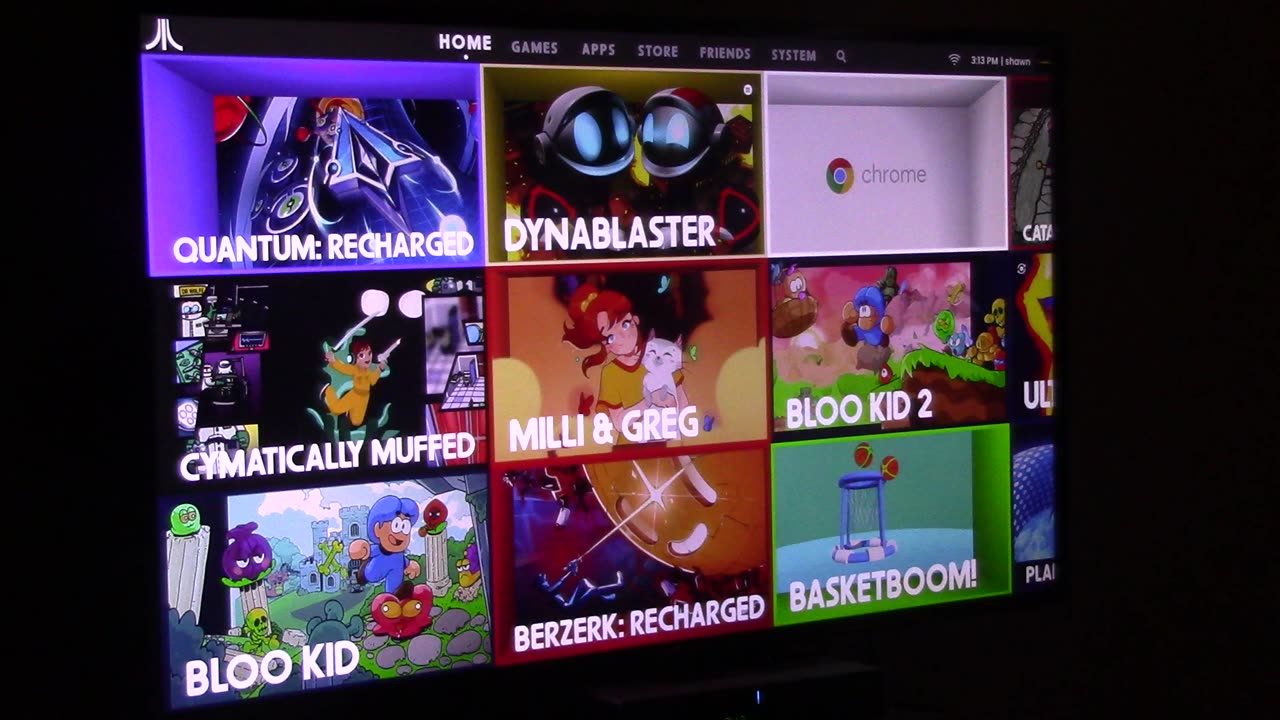1280x720 pixels.
Task: Launch the Dynablaster game tile
Action: pyautogui.click(x=624, y=163)
